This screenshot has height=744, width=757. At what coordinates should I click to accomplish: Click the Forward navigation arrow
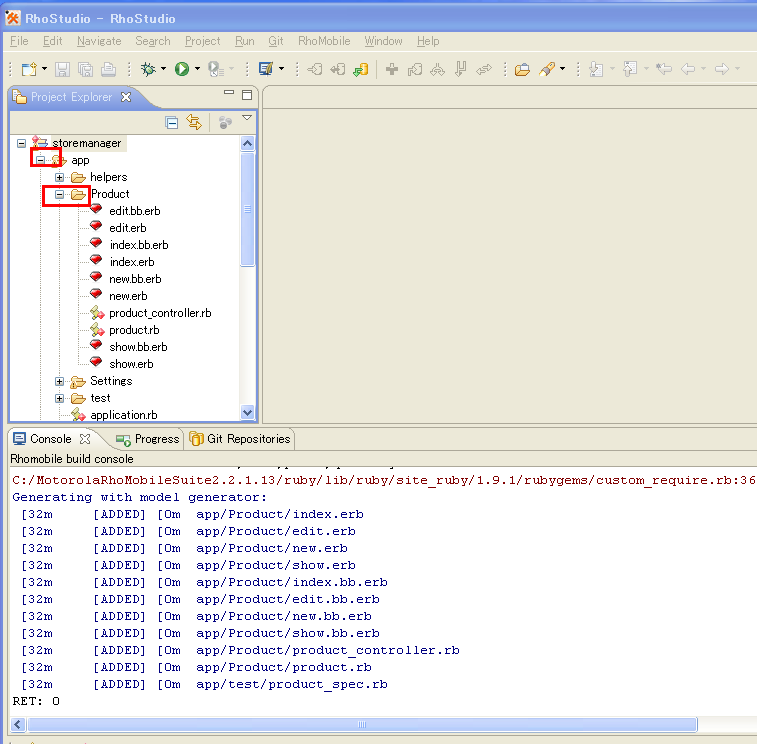[722, 69]
